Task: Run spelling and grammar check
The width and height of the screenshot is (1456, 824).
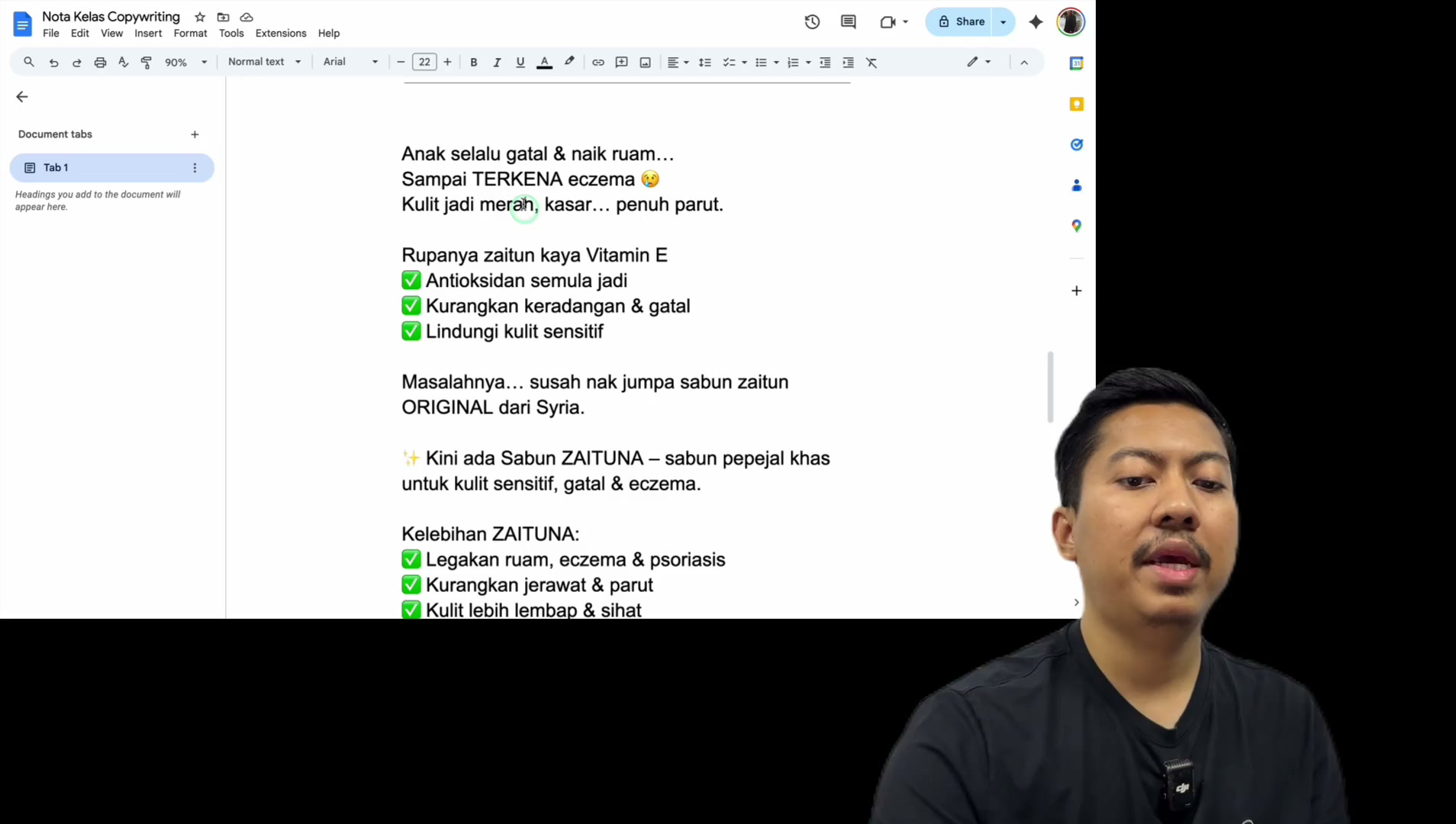Action: (123, 63)
